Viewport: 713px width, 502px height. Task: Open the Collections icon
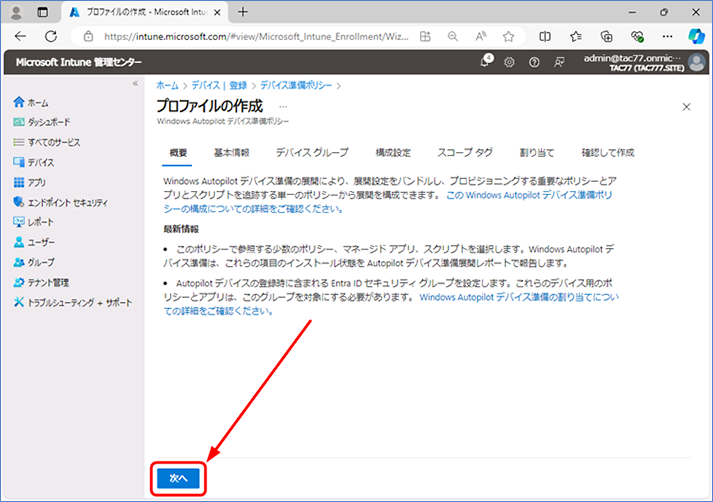point(607,36)
